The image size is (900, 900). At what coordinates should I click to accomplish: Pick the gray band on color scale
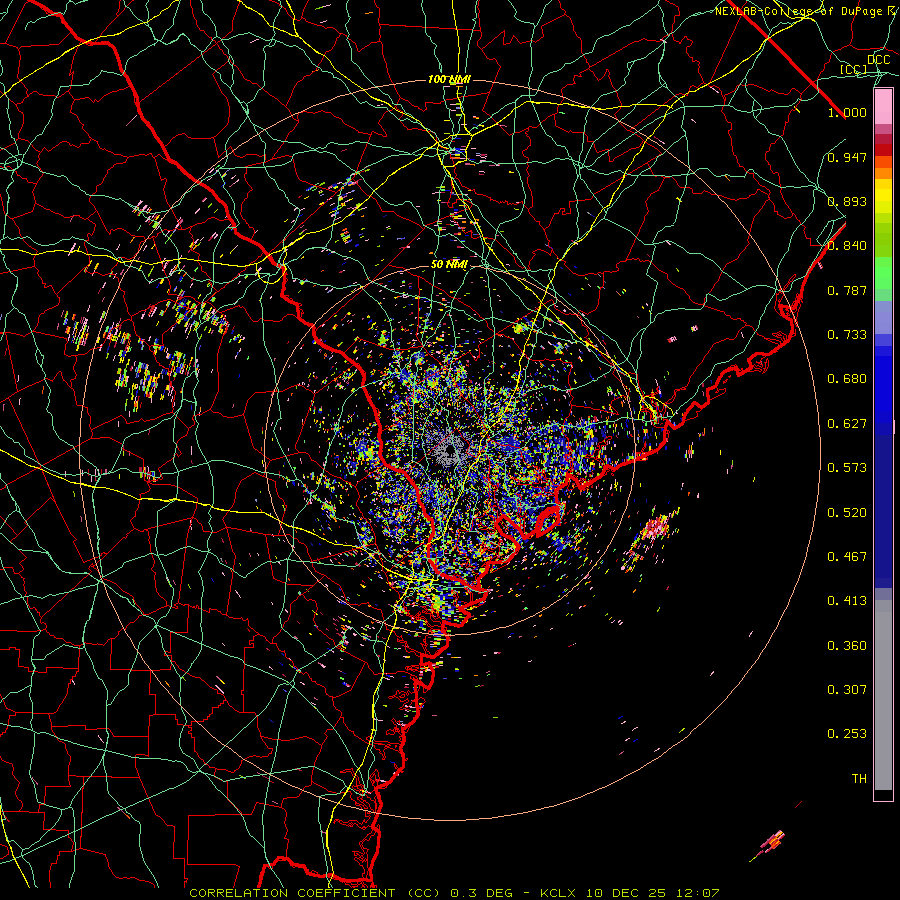(x=883, y=695)
